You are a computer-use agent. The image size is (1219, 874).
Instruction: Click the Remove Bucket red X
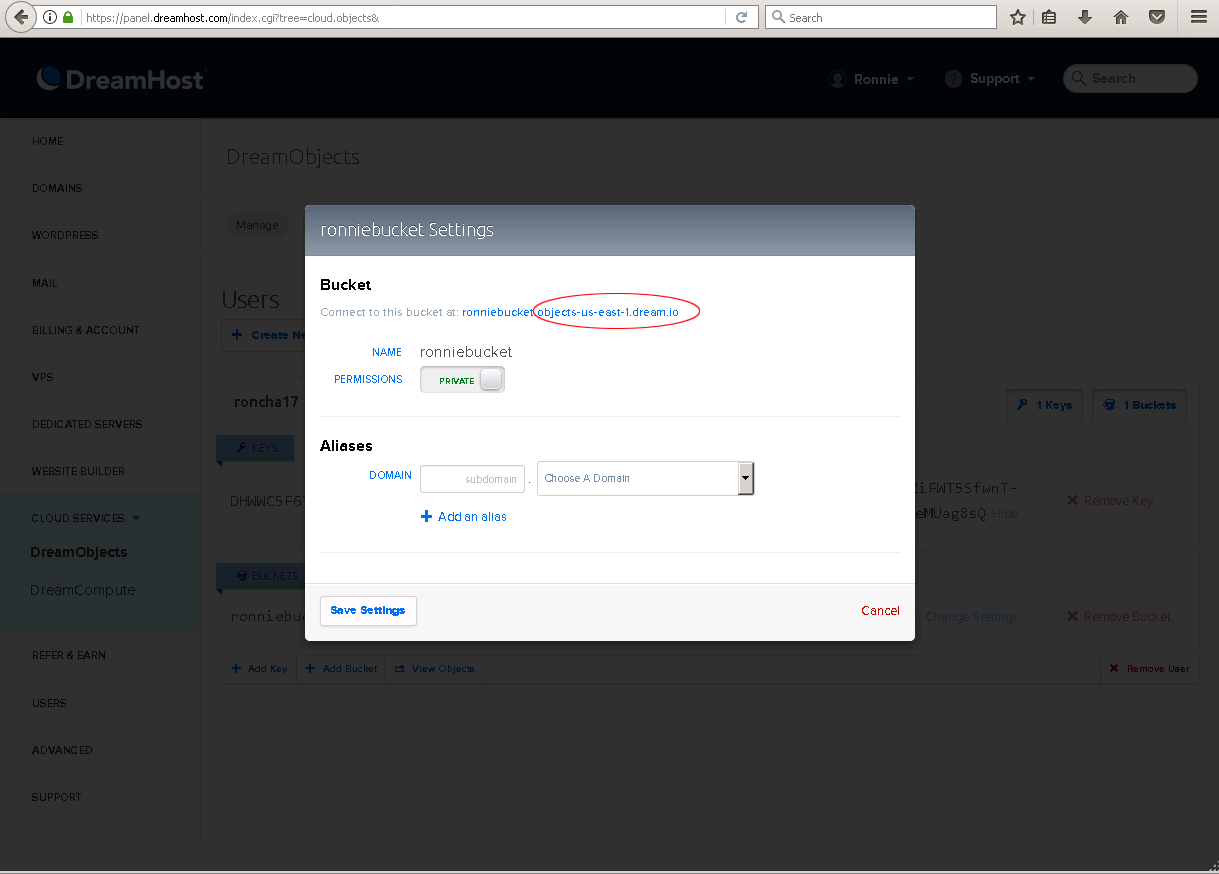(1073, 617)
